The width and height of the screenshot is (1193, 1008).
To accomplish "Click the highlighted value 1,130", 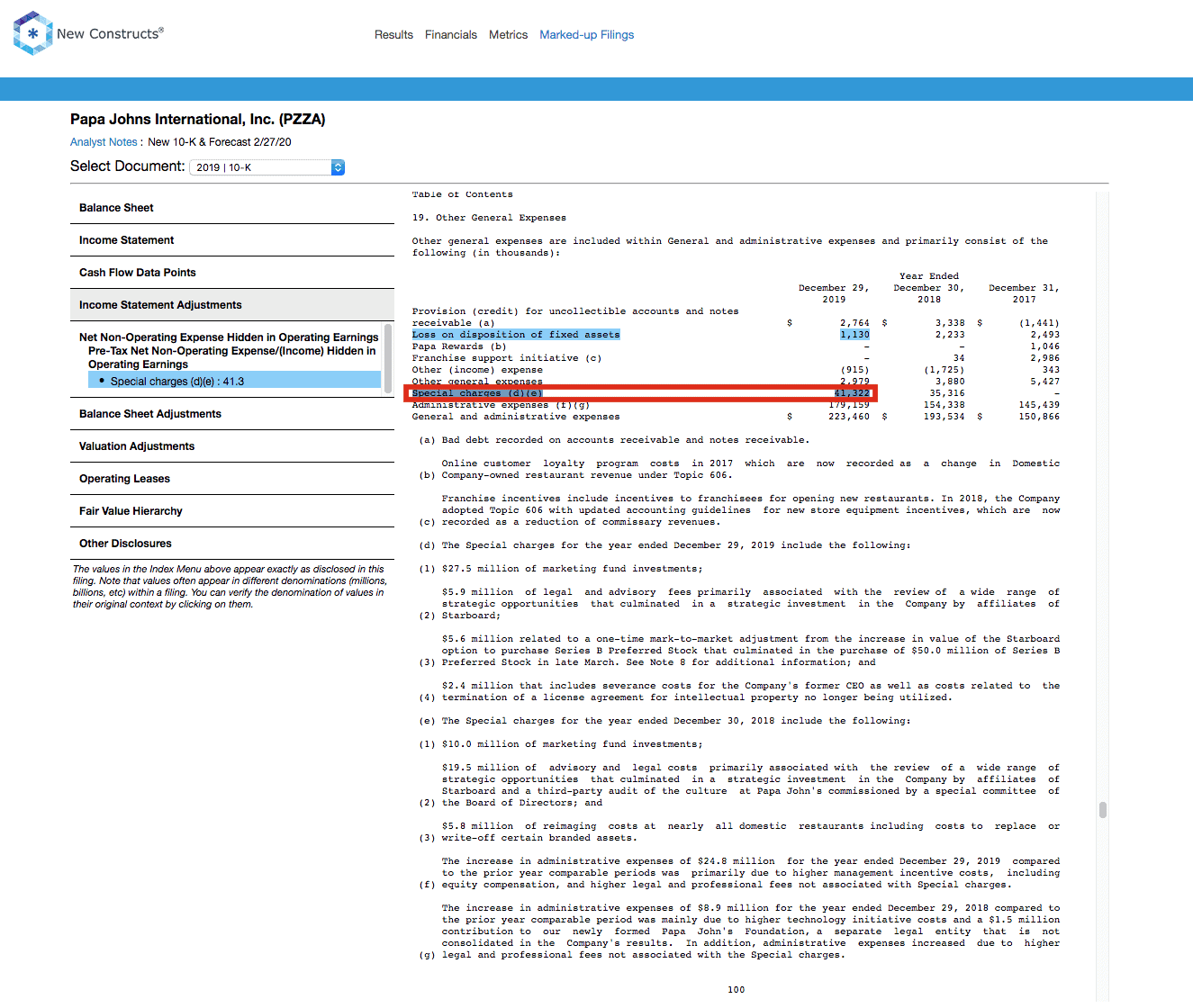I will pyautogui.click(x=854, y=335).
